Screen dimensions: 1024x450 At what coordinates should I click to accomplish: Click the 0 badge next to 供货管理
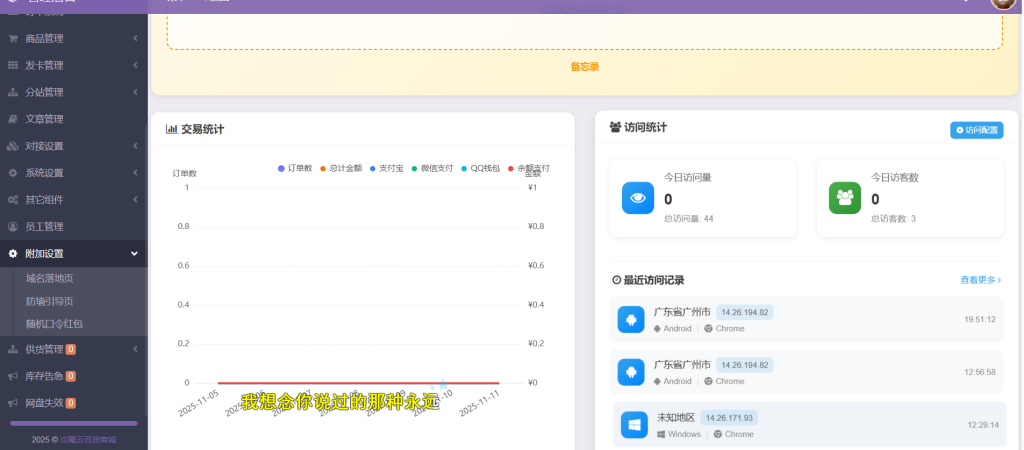(71, 349)
